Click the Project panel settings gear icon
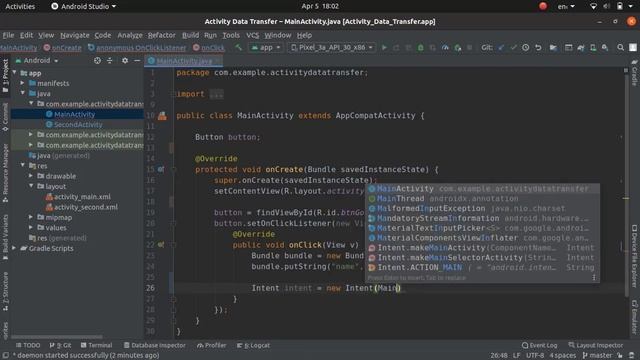The width and height of the screenshot is (640, 360). tap(125, 60)
